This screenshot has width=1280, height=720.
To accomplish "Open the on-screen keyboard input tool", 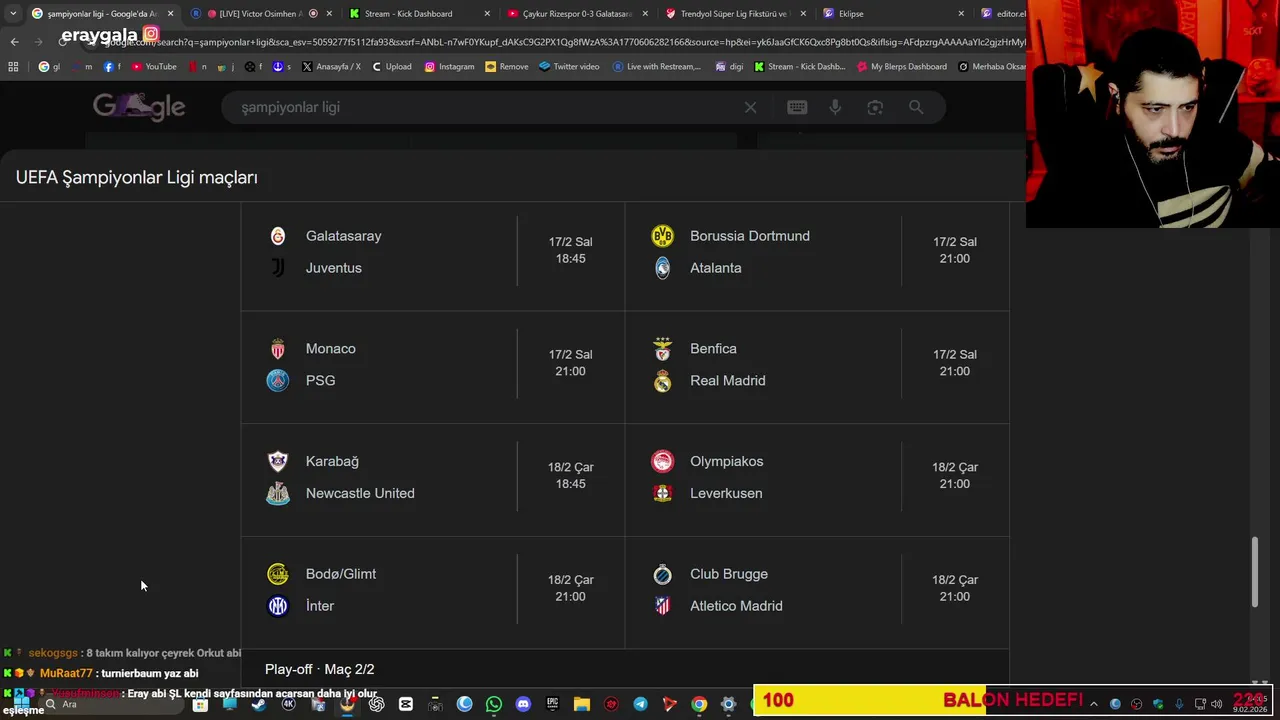I will click(797, 107).
